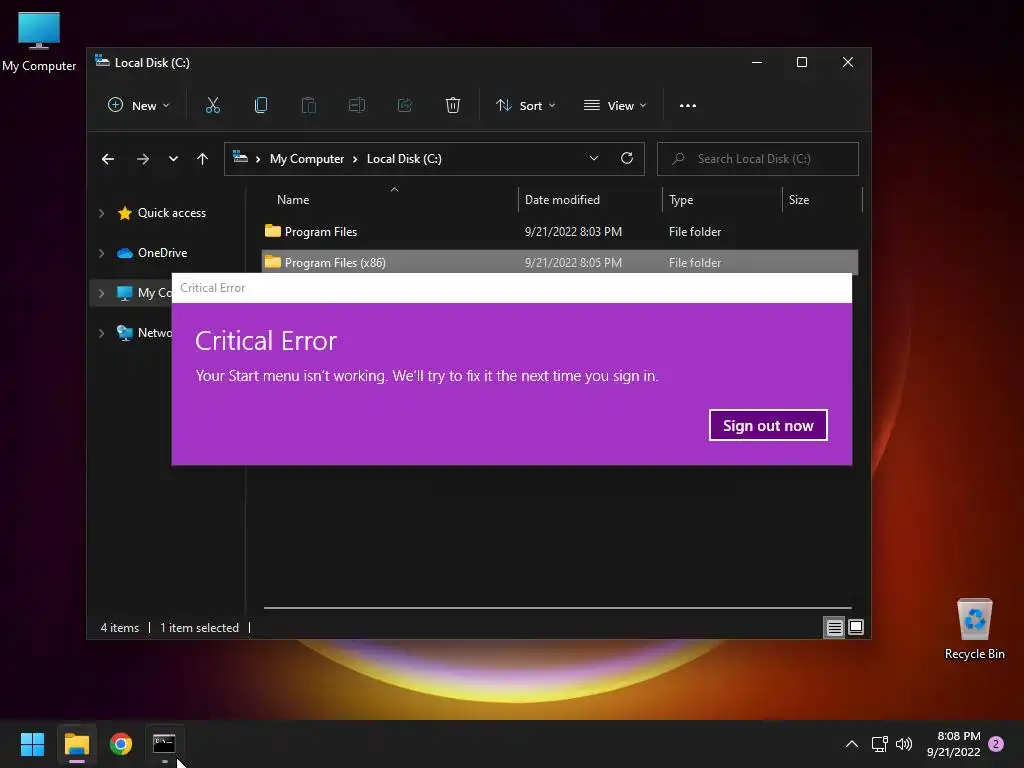
Task: Expand the address bar history dropdown
Action: pyautogui.click(x=594, y=159)
